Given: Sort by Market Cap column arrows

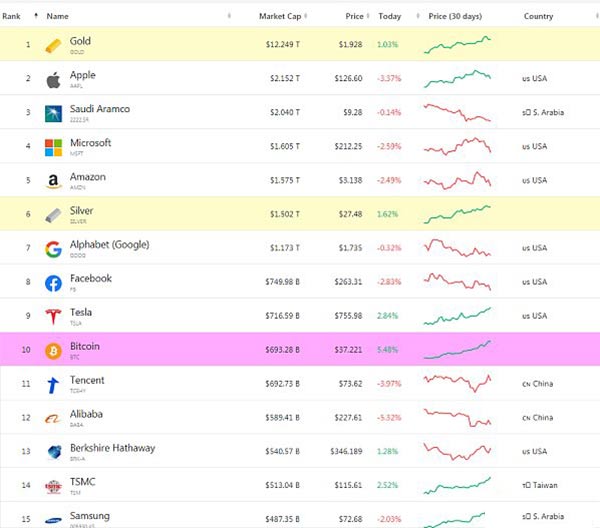Looking at the screenshot, I should [306, 16].
